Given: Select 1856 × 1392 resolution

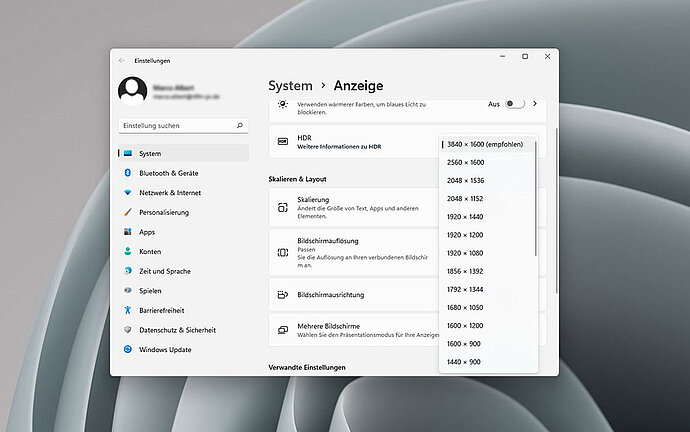Looking at the screenshot, I should coord(487,271).
